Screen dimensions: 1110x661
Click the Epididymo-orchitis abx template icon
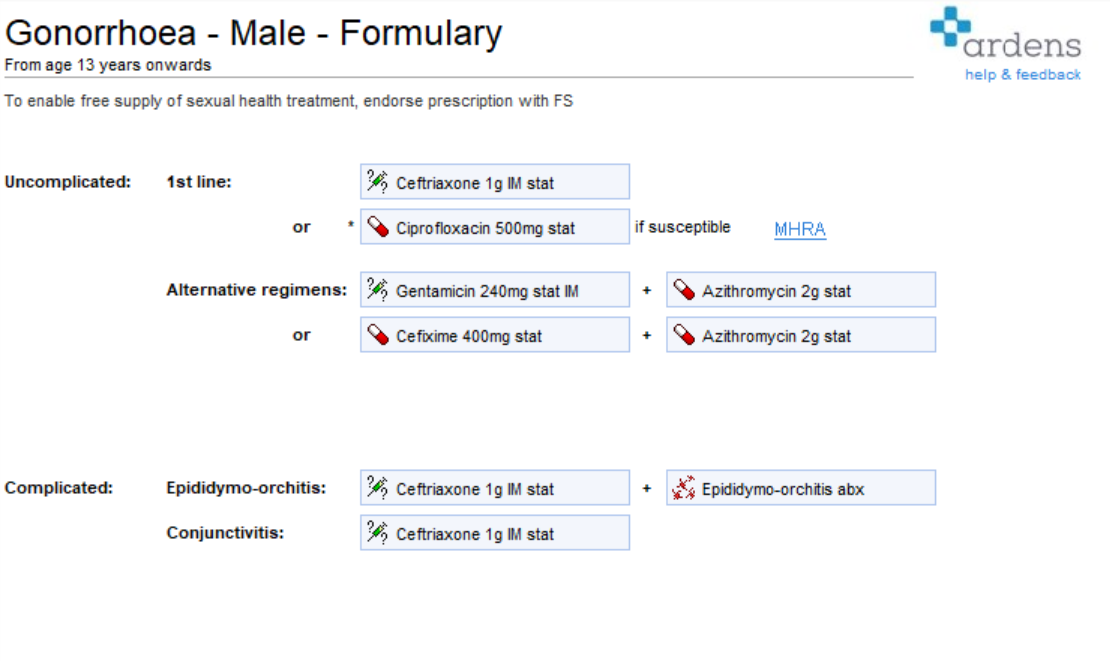click(x=684, y=488)
